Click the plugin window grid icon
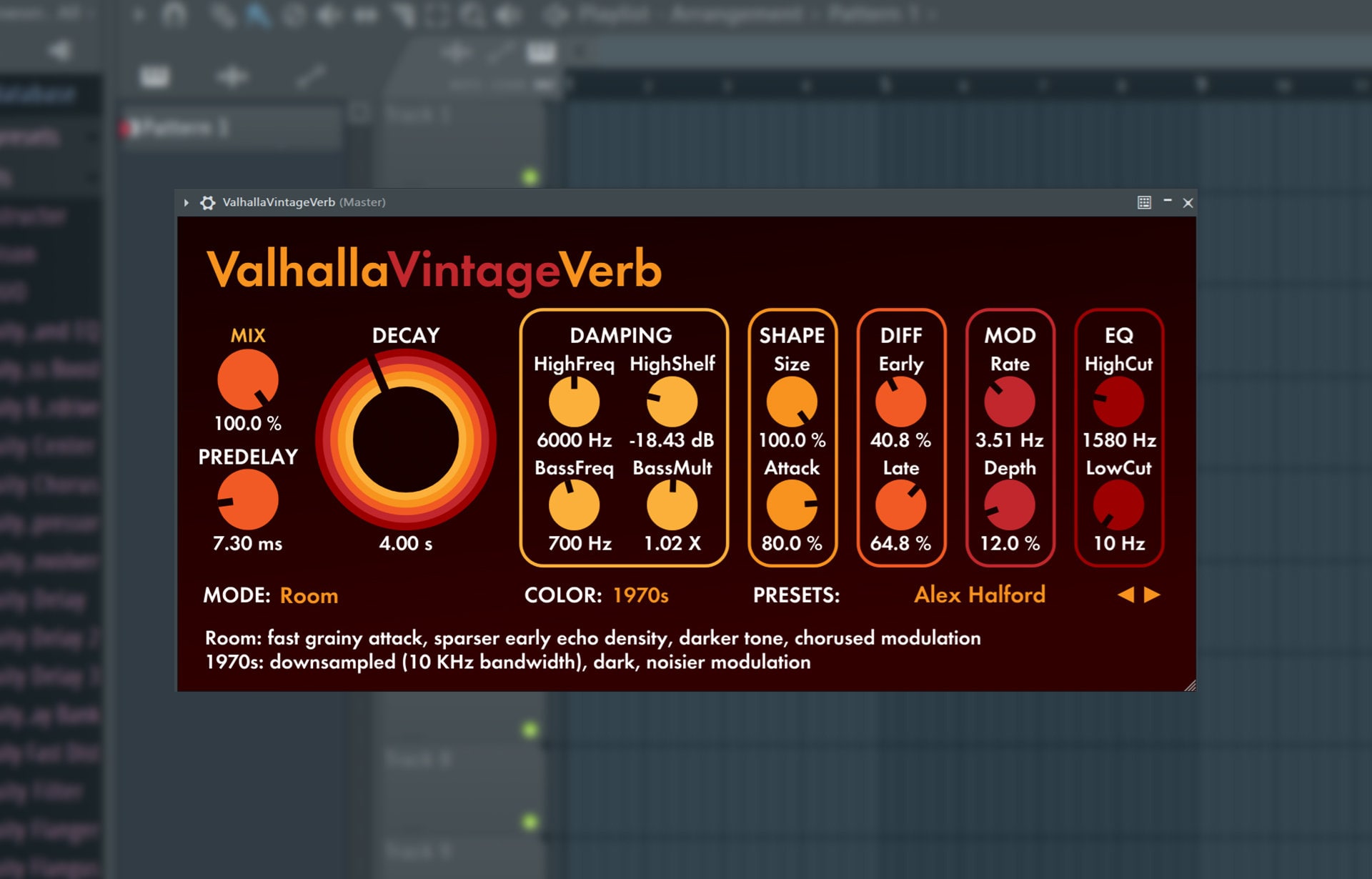This screenshot has width=1372, height=879. click(x=1144, y=202)
